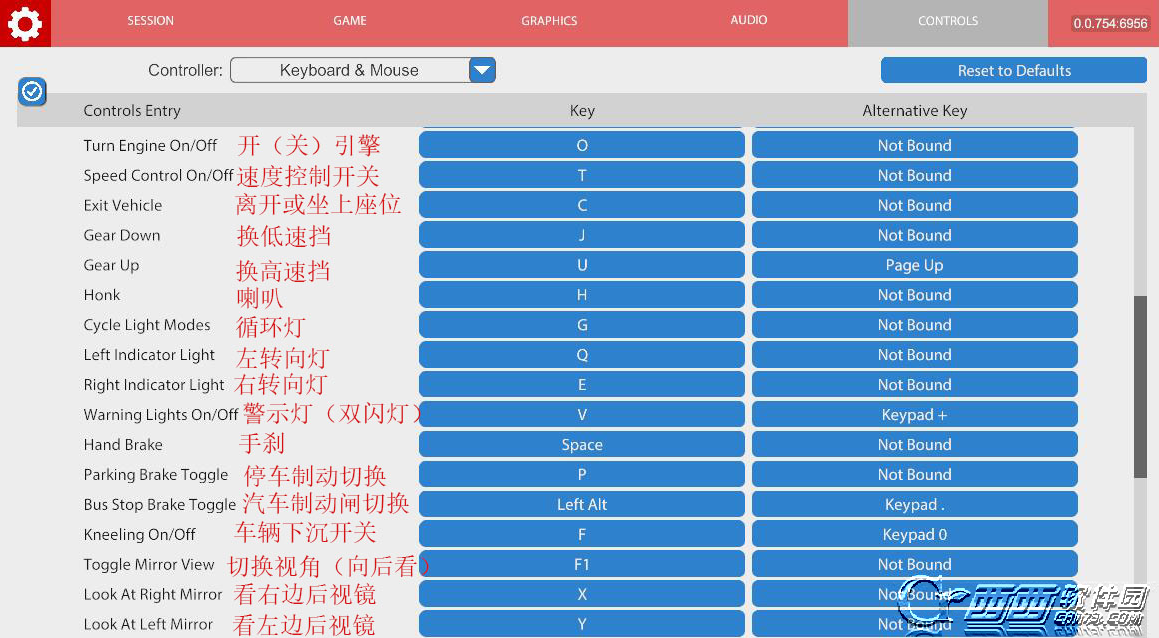The image size is (1159, 638).
Task: Click the Hand Brake entry label
Action: (123, 445)
